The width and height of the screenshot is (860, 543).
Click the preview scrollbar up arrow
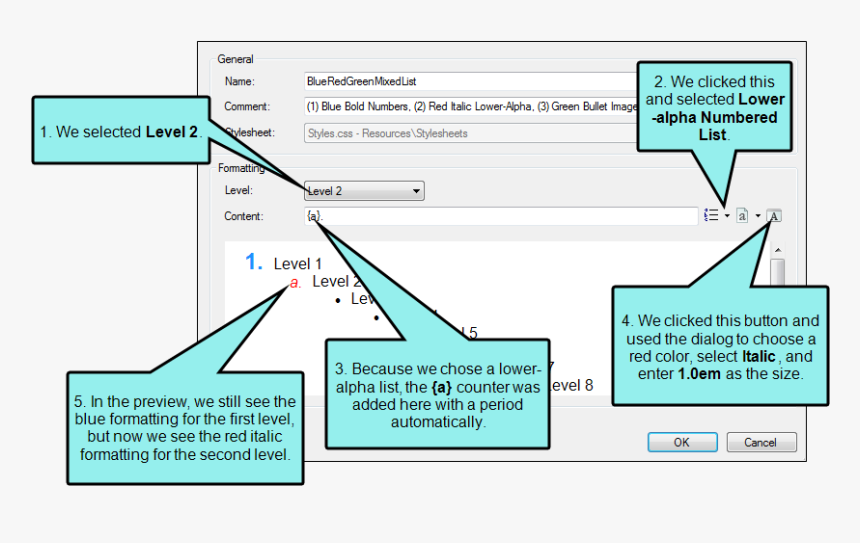[x=777, y=250]
